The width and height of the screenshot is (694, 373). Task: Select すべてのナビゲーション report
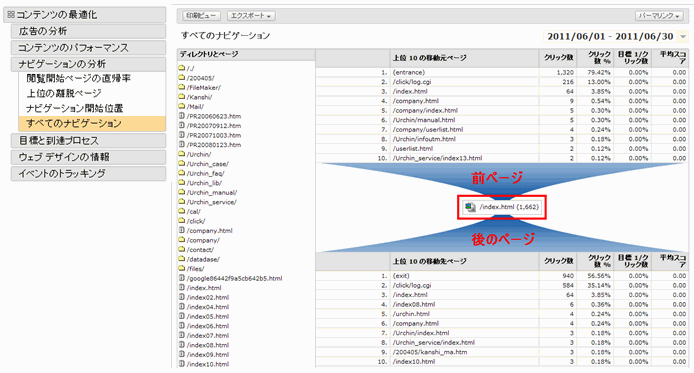click(92, 123)
